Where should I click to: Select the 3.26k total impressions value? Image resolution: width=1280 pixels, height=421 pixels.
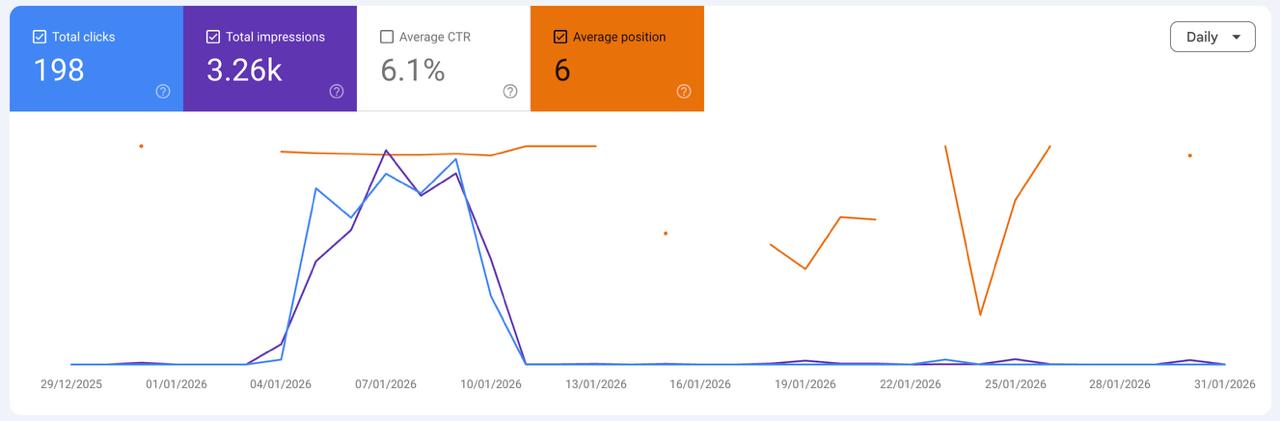244,70
